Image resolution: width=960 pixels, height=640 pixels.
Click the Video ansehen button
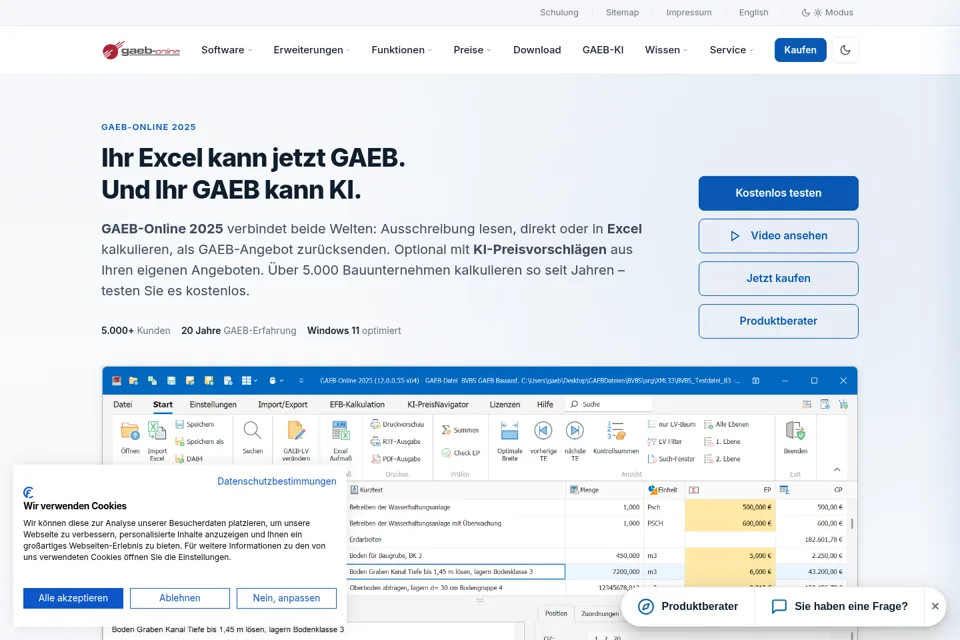[778, 236]
